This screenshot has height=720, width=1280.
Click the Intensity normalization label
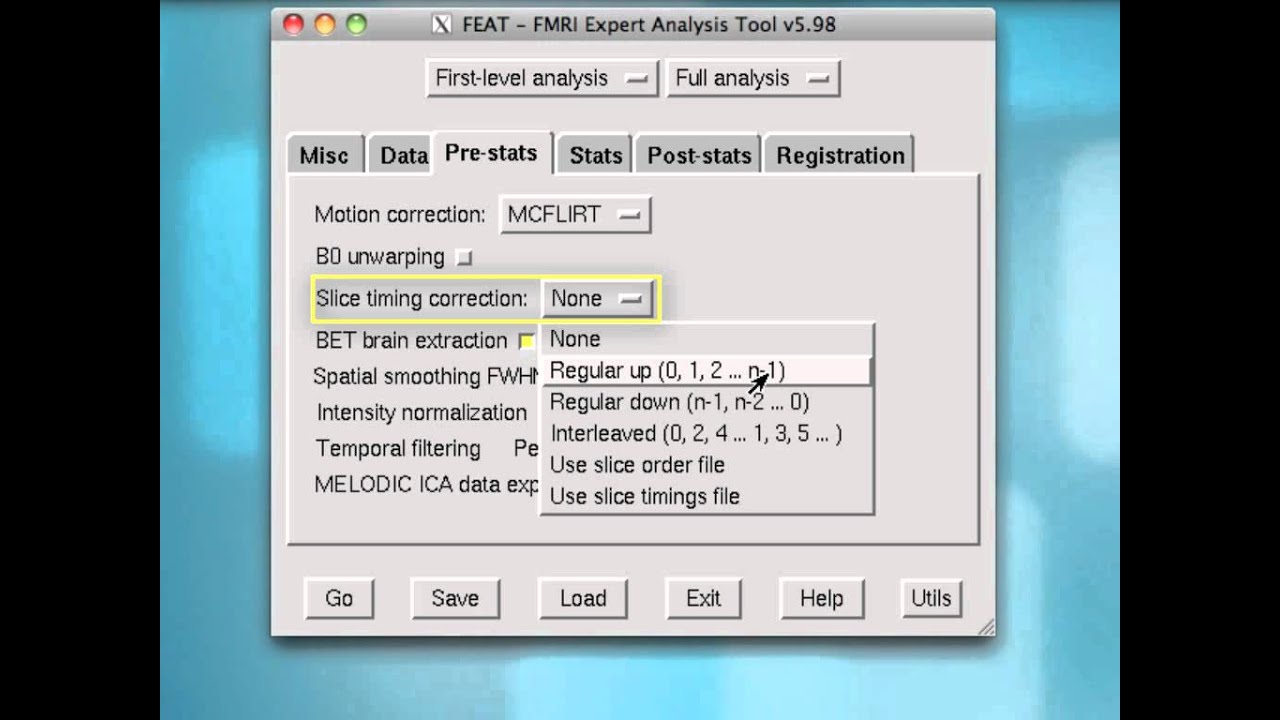[x=422, y=412]
